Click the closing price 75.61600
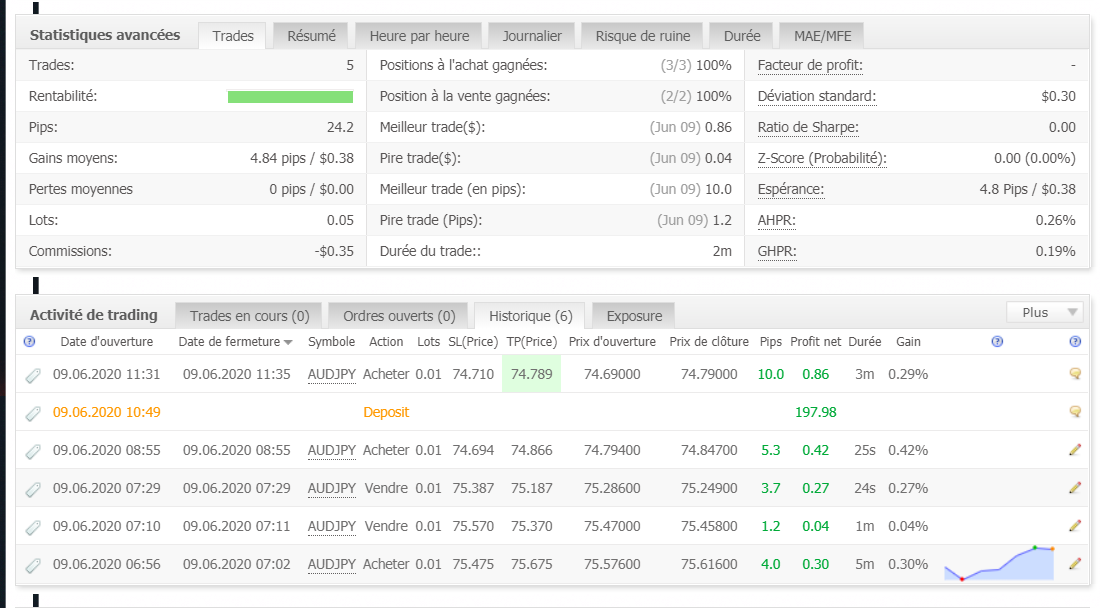Screen dimensions: 1100x608 pyautogui.click(x=709, y=564)
